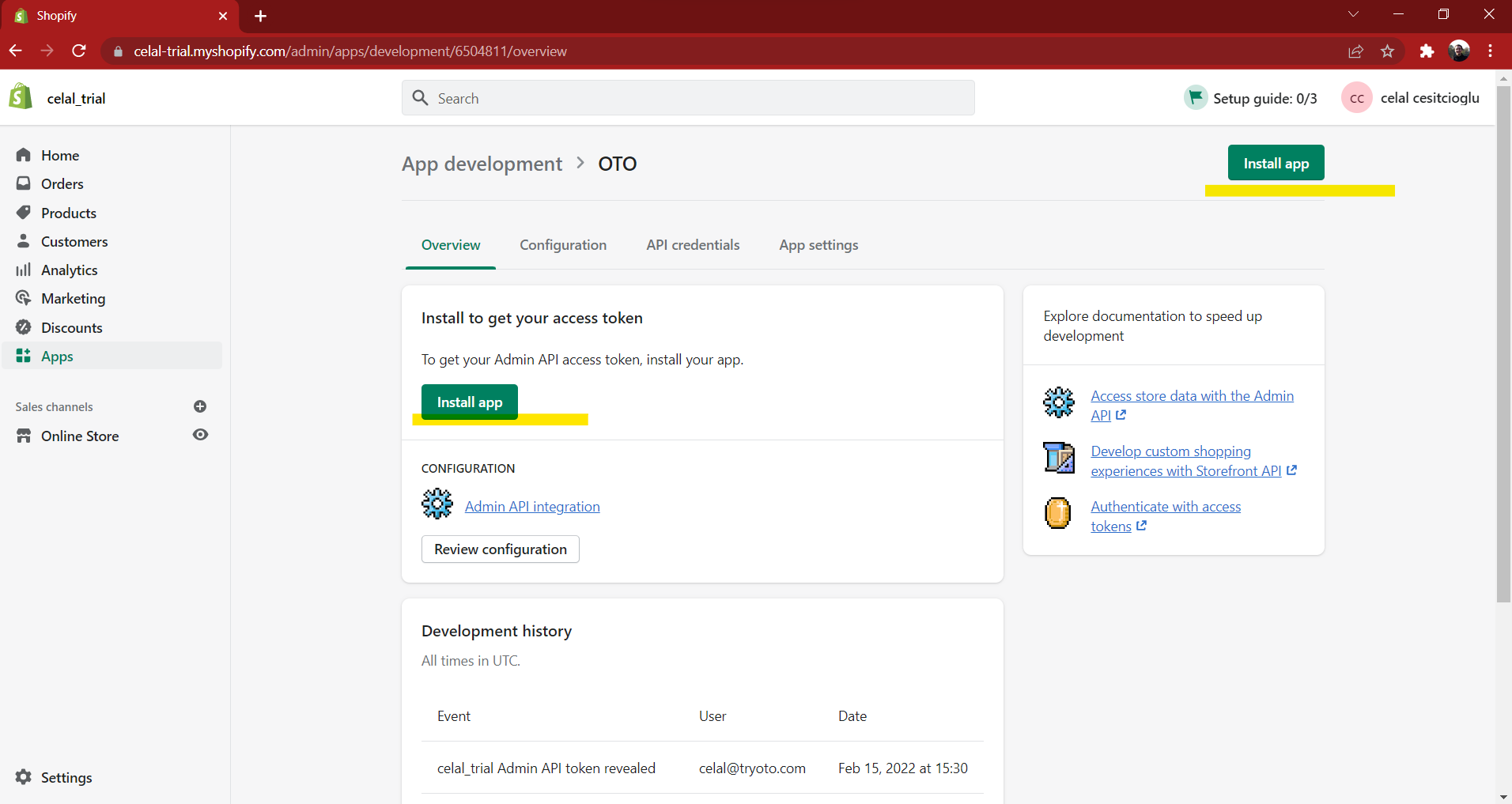The width and height of the screenshot is (1512, 804).
Task: Click the Admin API integration gear icon
Action: pyautogui.click(x=437, y=504)
